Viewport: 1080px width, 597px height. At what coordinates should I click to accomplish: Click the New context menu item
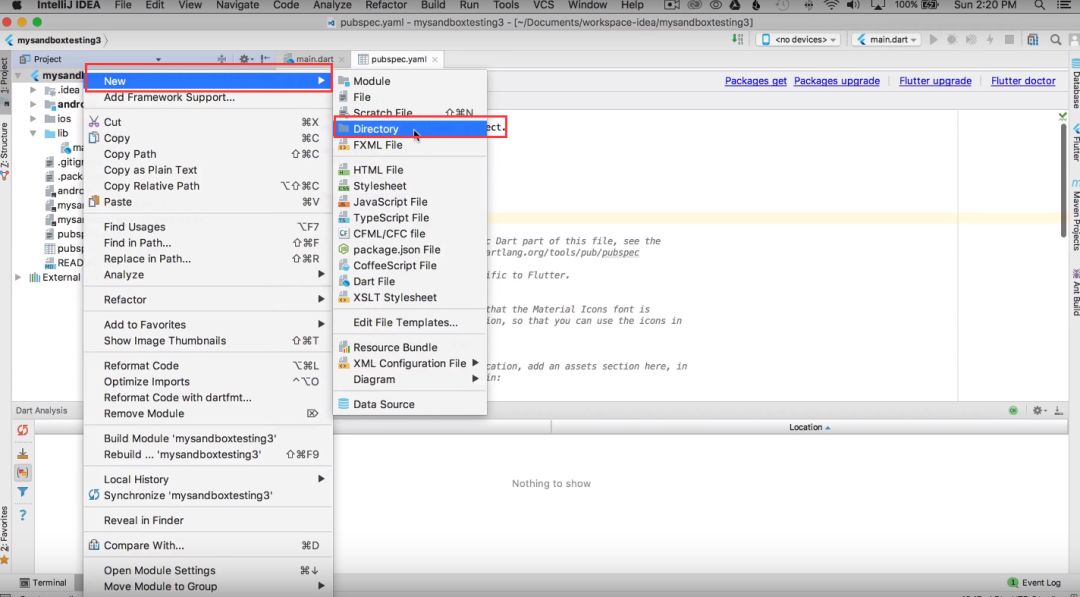pos(208,81)
